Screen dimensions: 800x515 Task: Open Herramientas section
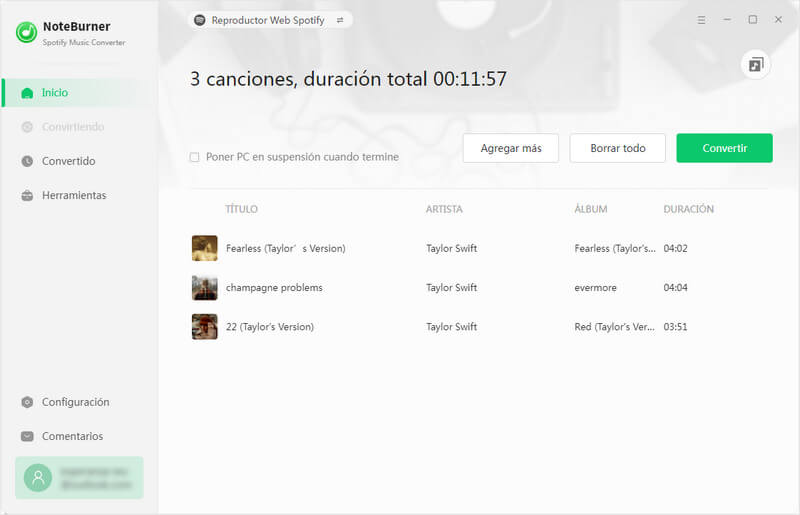(80, 195)
